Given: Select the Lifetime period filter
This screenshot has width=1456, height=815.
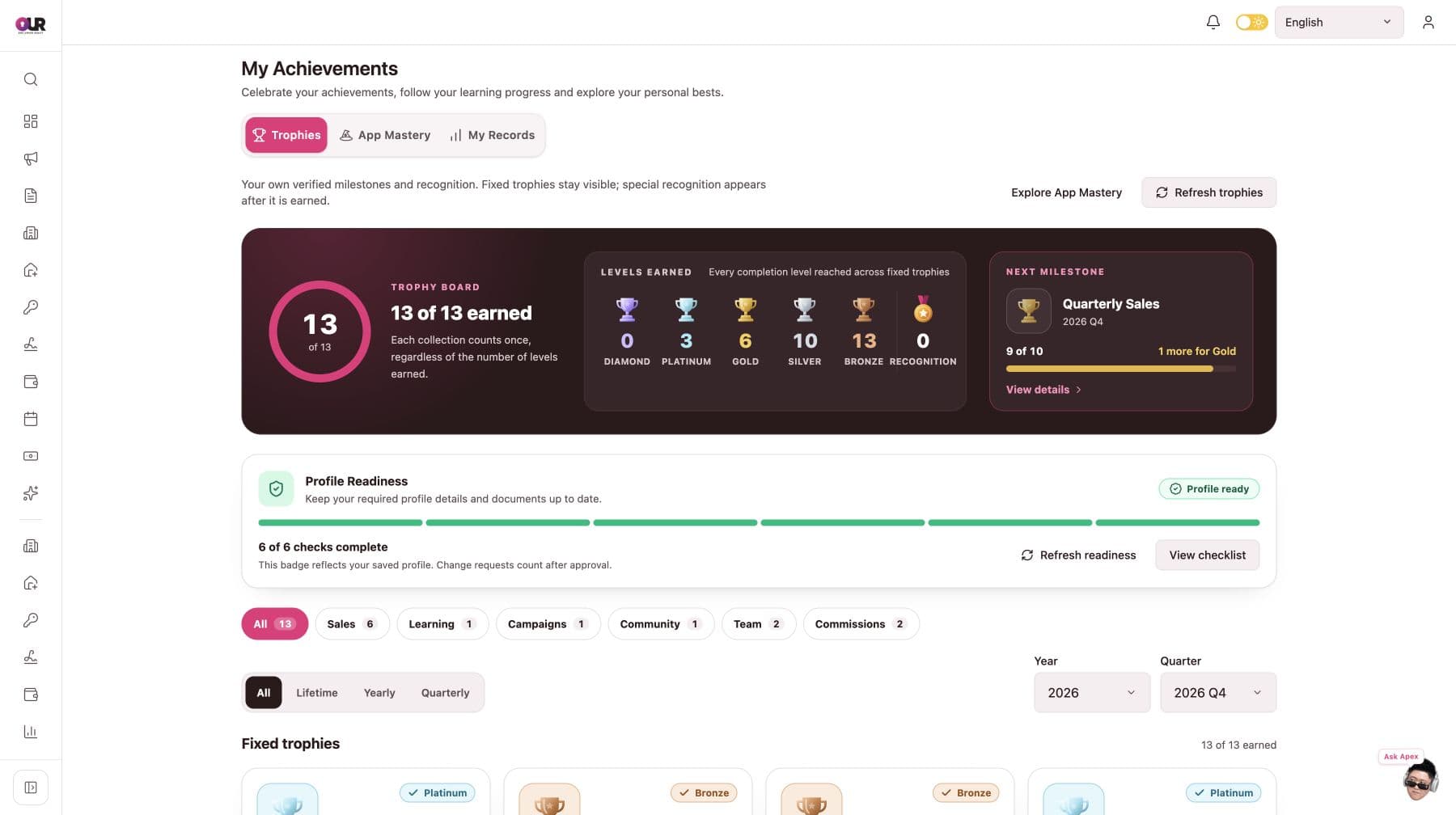Looking at the screenshot, I should (317, 693).
